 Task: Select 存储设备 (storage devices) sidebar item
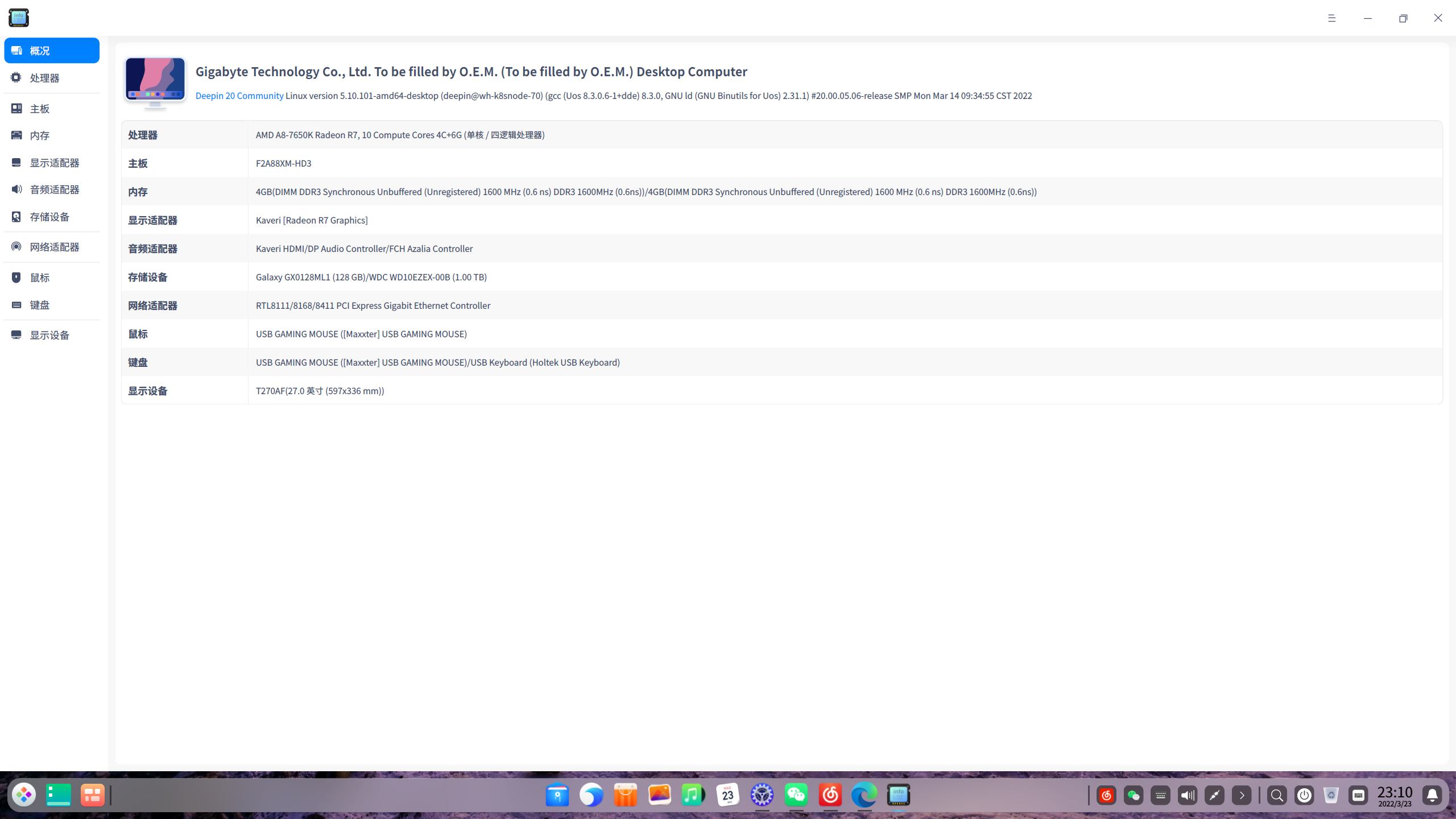click(x=49, y=217)
